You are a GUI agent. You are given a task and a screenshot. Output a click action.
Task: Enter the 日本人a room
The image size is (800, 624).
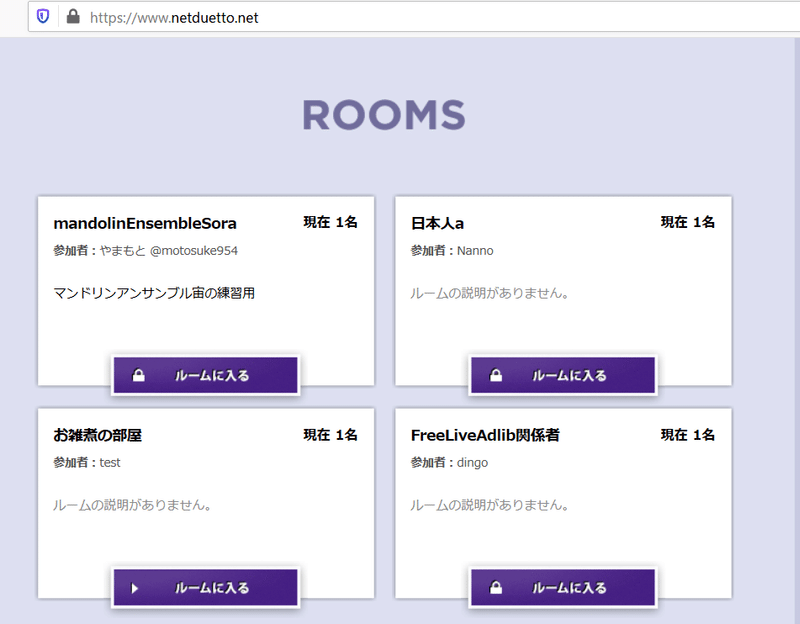[563, 376]
